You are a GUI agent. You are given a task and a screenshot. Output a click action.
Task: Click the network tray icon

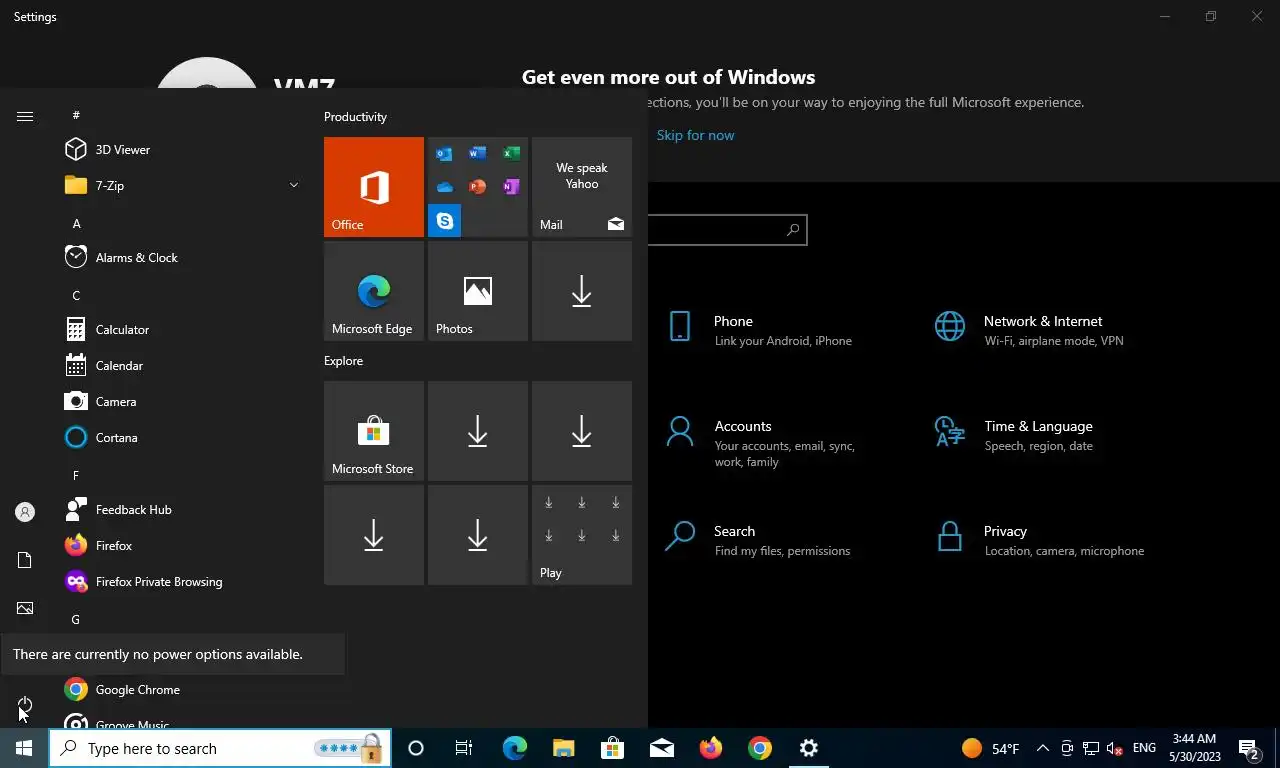[1091, 748]
